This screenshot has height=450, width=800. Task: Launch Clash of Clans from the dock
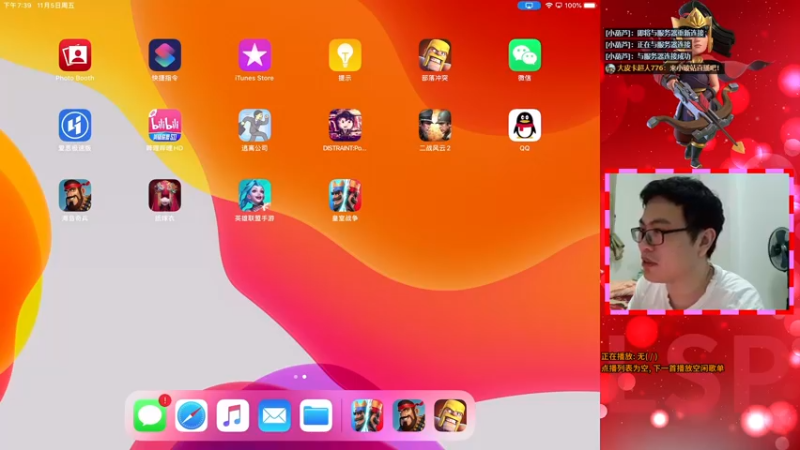click(451, 415)
